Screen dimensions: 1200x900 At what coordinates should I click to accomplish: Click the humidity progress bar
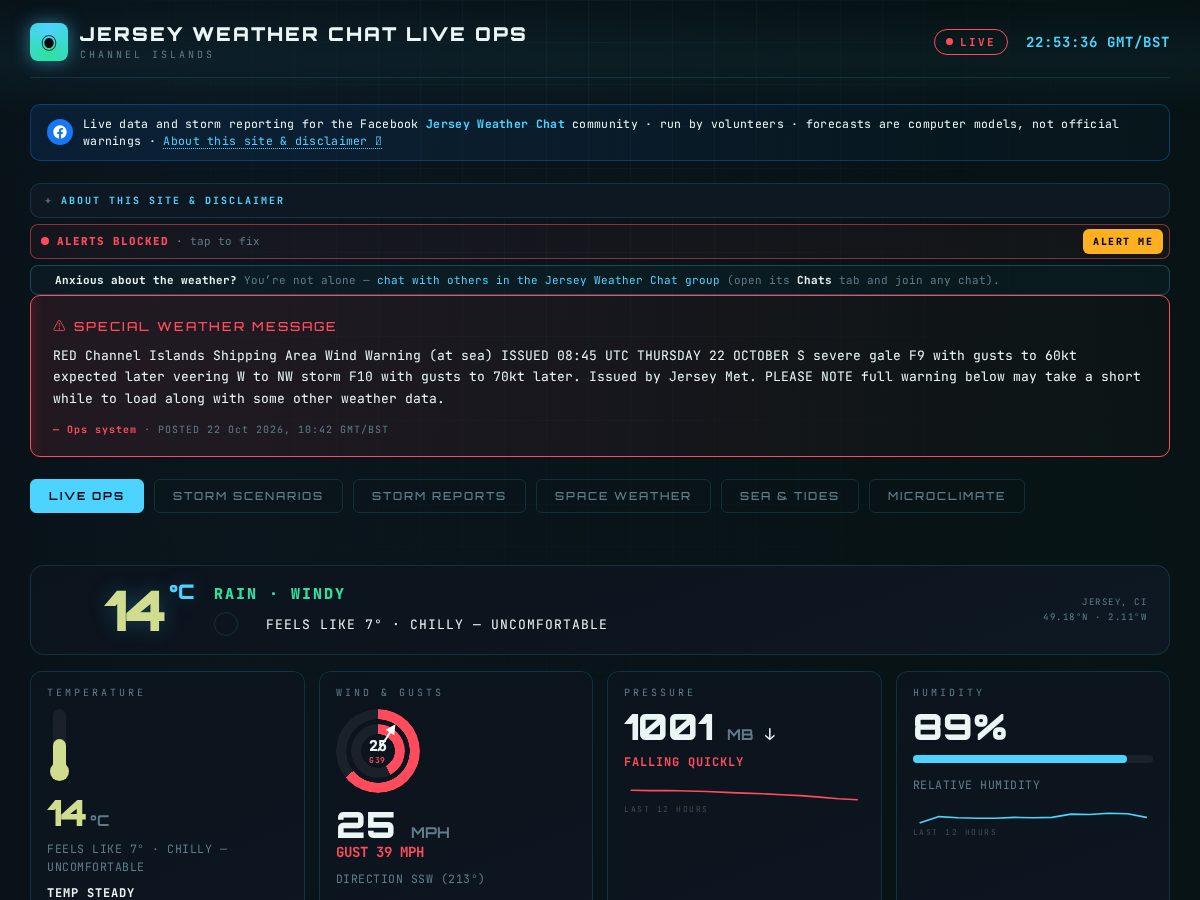(1033, 759)
